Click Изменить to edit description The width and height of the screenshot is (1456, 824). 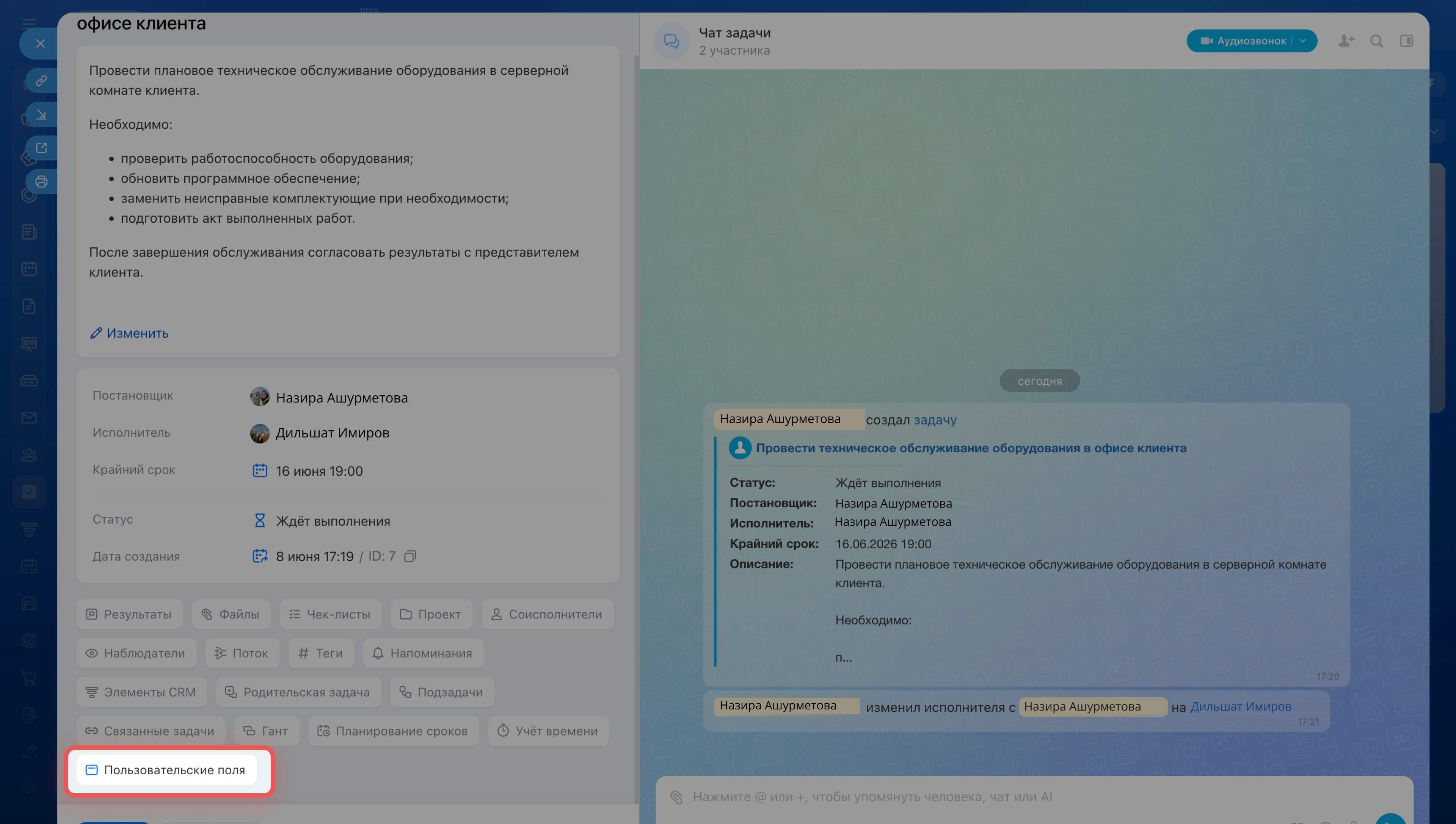tap(129, 333)
